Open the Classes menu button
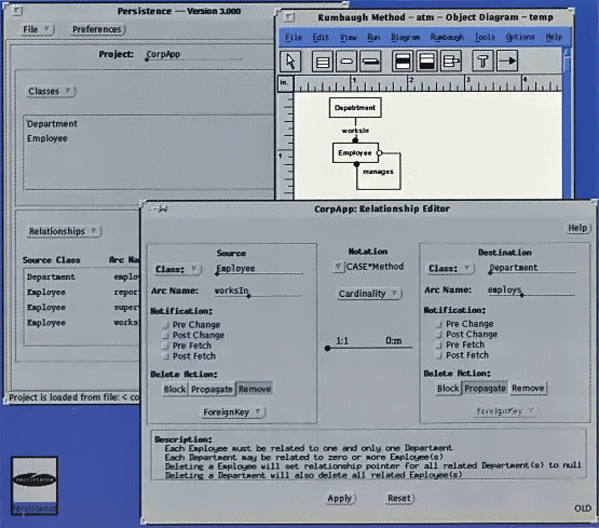The height and width of the screenshot is (528, 599). 51,91
